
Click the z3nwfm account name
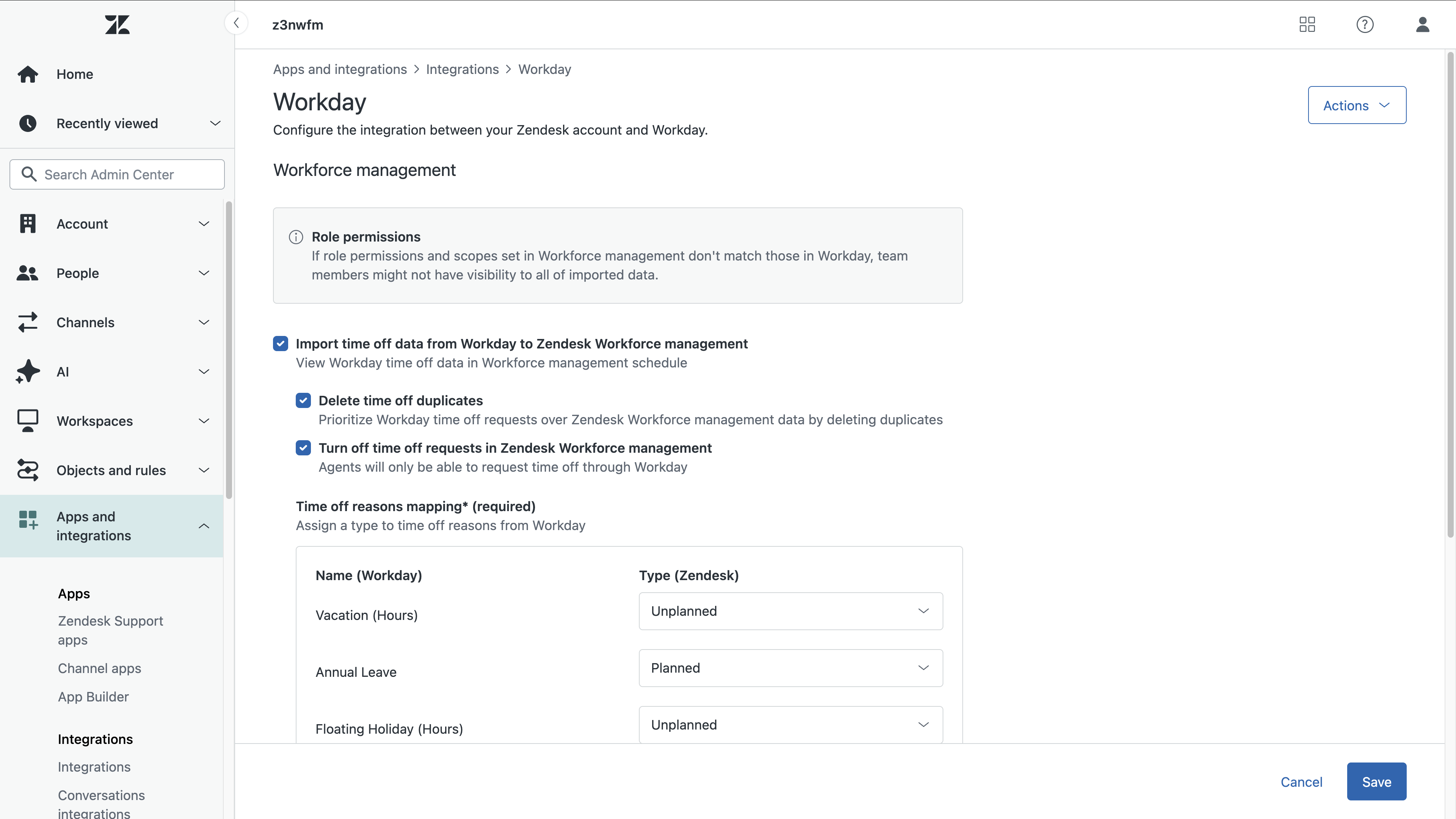[x=297, y=25]
